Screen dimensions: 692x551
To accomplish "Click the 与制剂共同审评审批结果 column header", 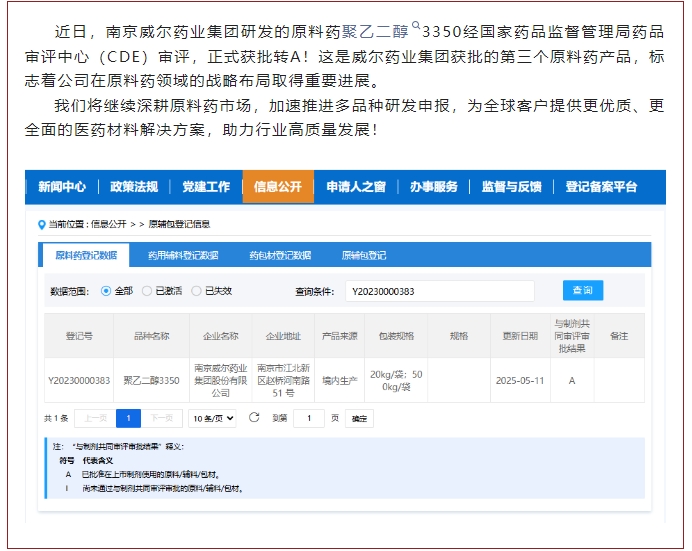I will [x=572, y=336].
